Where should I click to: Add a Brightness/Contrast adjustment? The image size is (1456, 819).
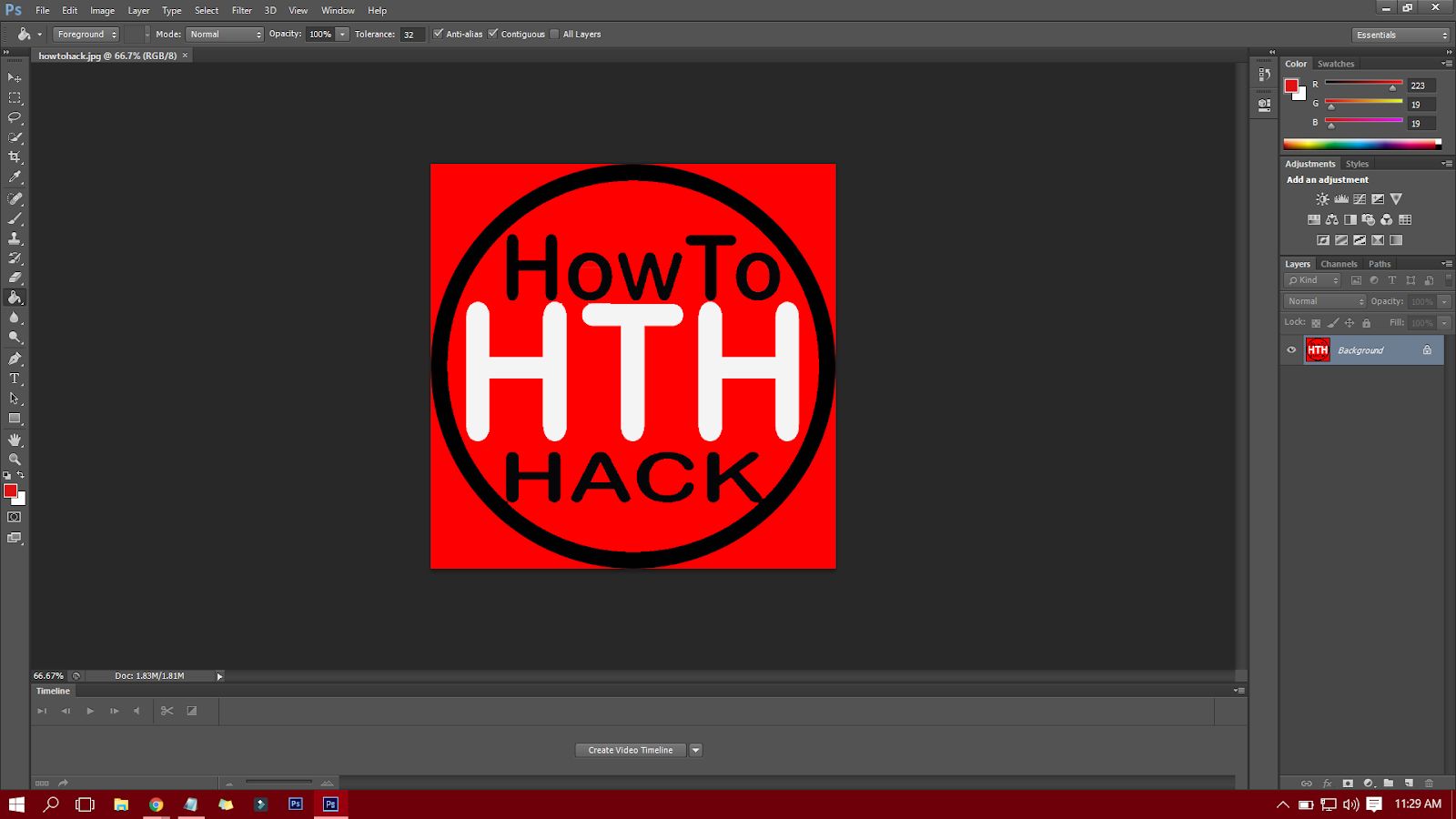point(1322,199)
